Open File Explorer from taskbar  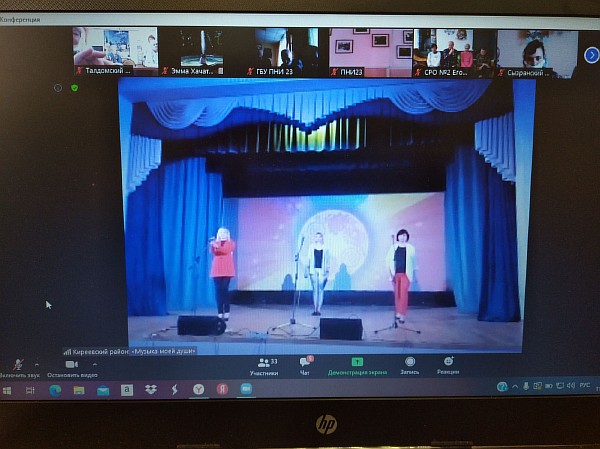79,390
